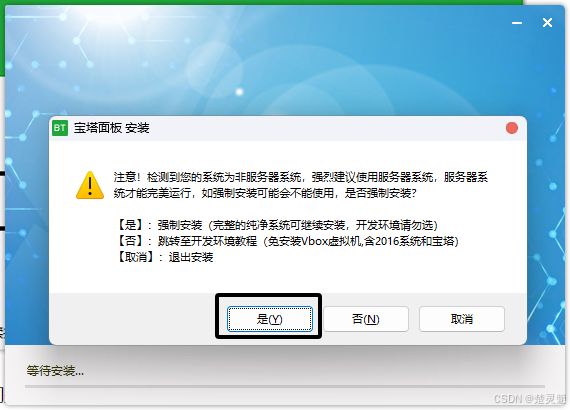
Task: Click the yellow warning triangle icon
Action: [x=90, y=185]
